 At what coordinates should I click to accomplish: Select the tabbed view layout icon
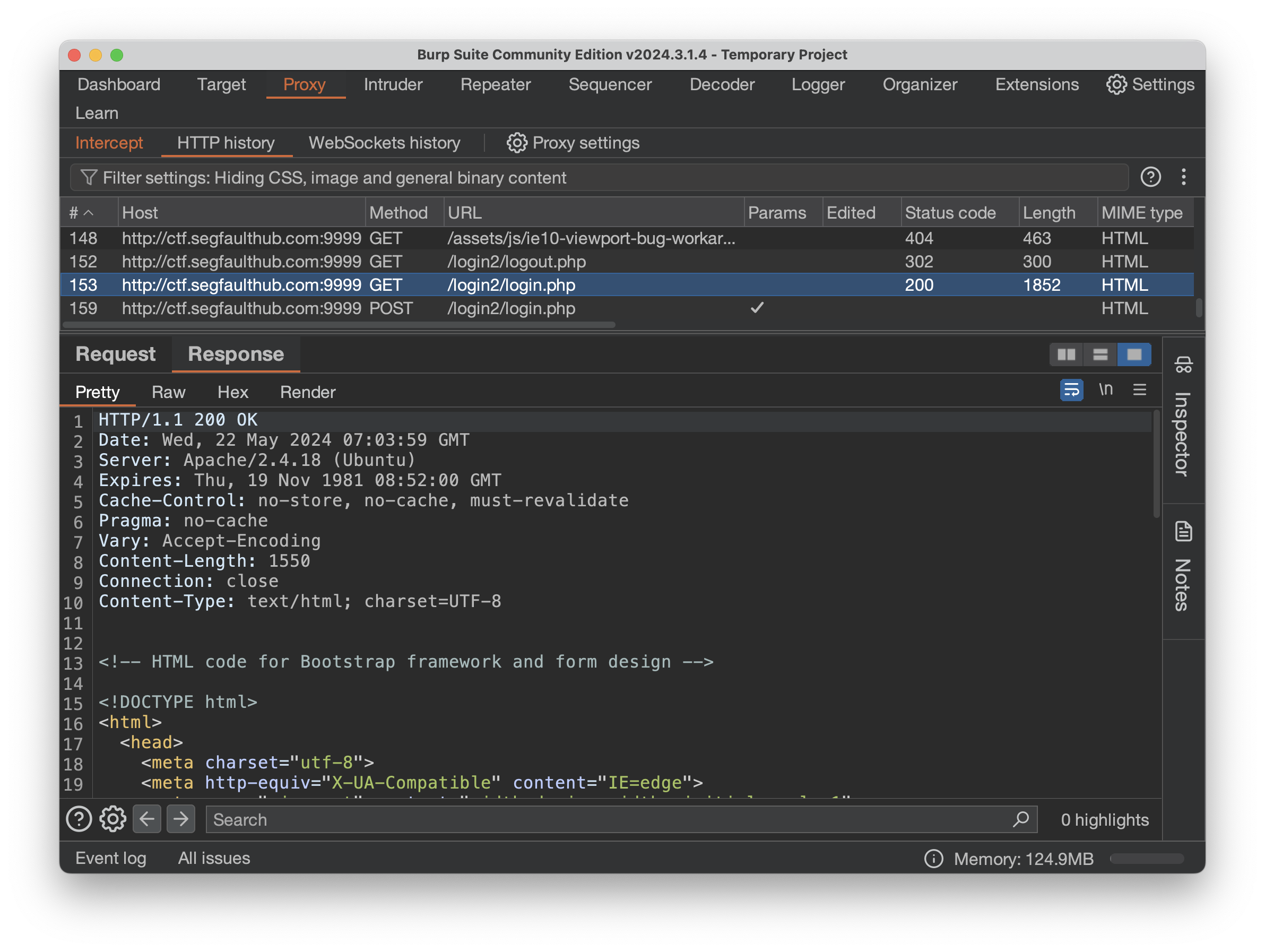coord(1133,354)
